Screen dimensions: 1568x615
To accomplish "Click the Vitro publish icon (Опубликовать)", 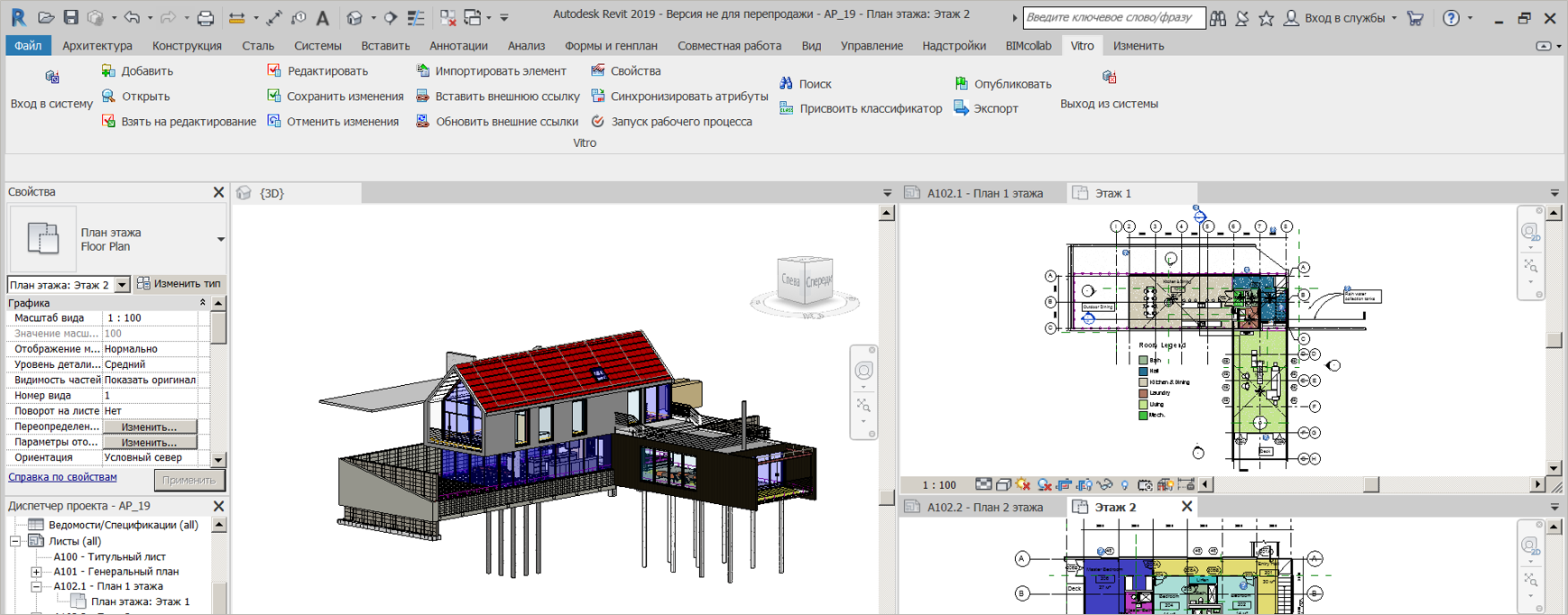I will coord(961,83).
